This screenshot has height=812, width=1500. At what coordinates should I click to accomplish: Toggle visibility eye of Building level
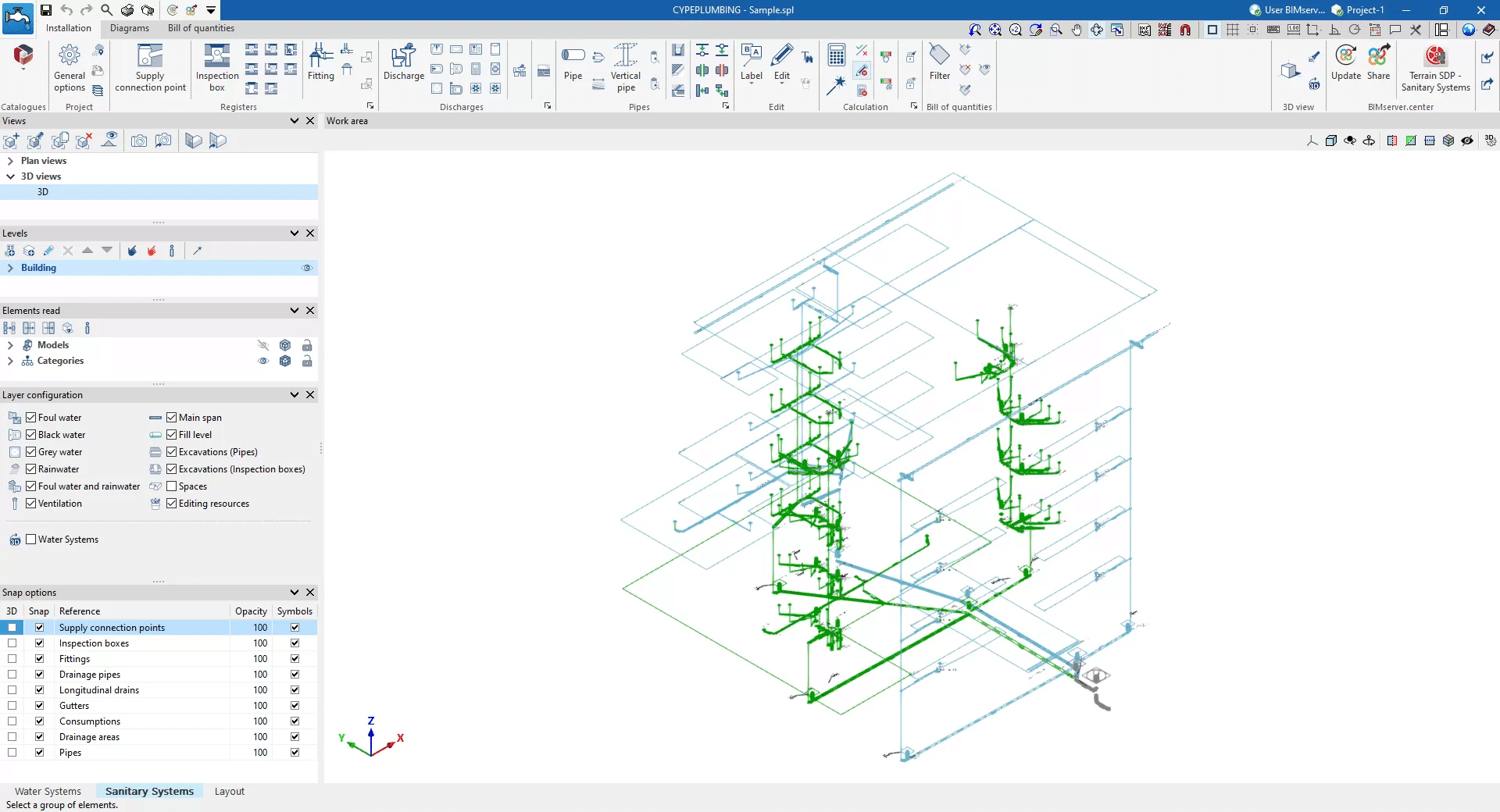(x=307, y=268)
